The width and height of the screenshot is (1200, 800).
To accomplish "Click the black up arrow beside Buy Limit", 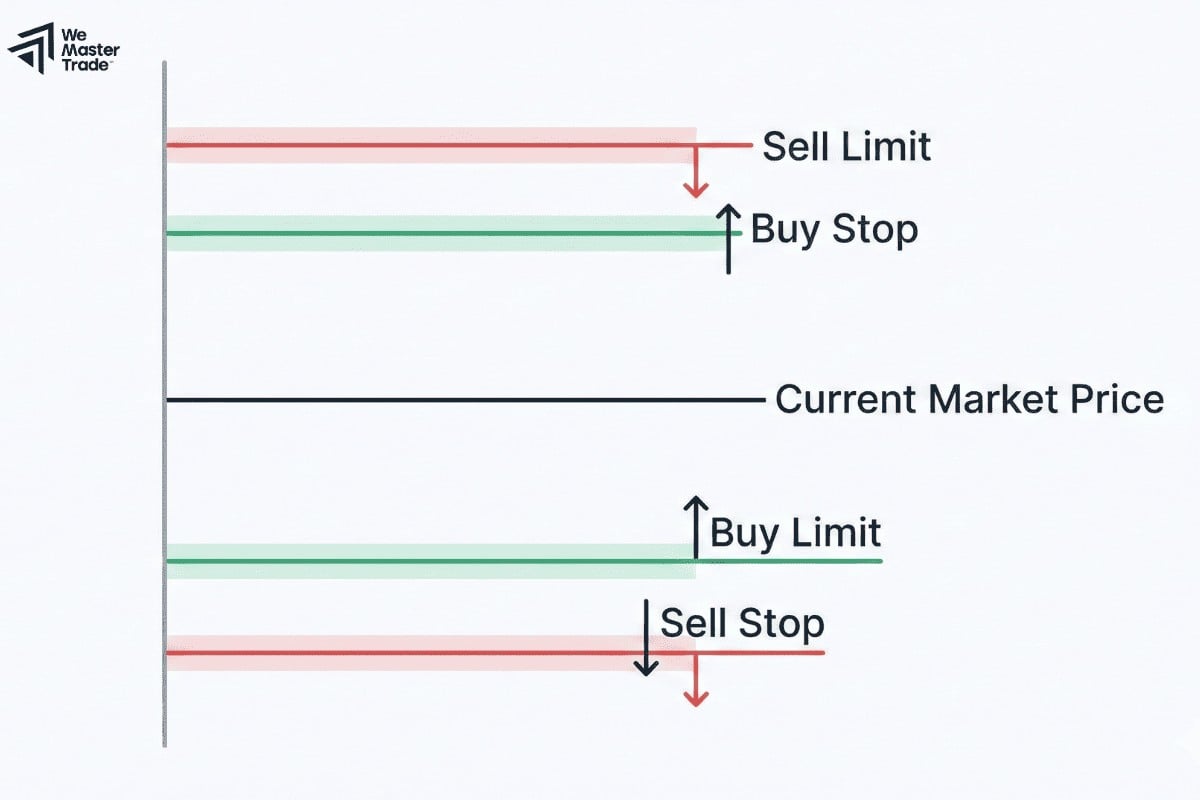I will click(x=695, y=525).
